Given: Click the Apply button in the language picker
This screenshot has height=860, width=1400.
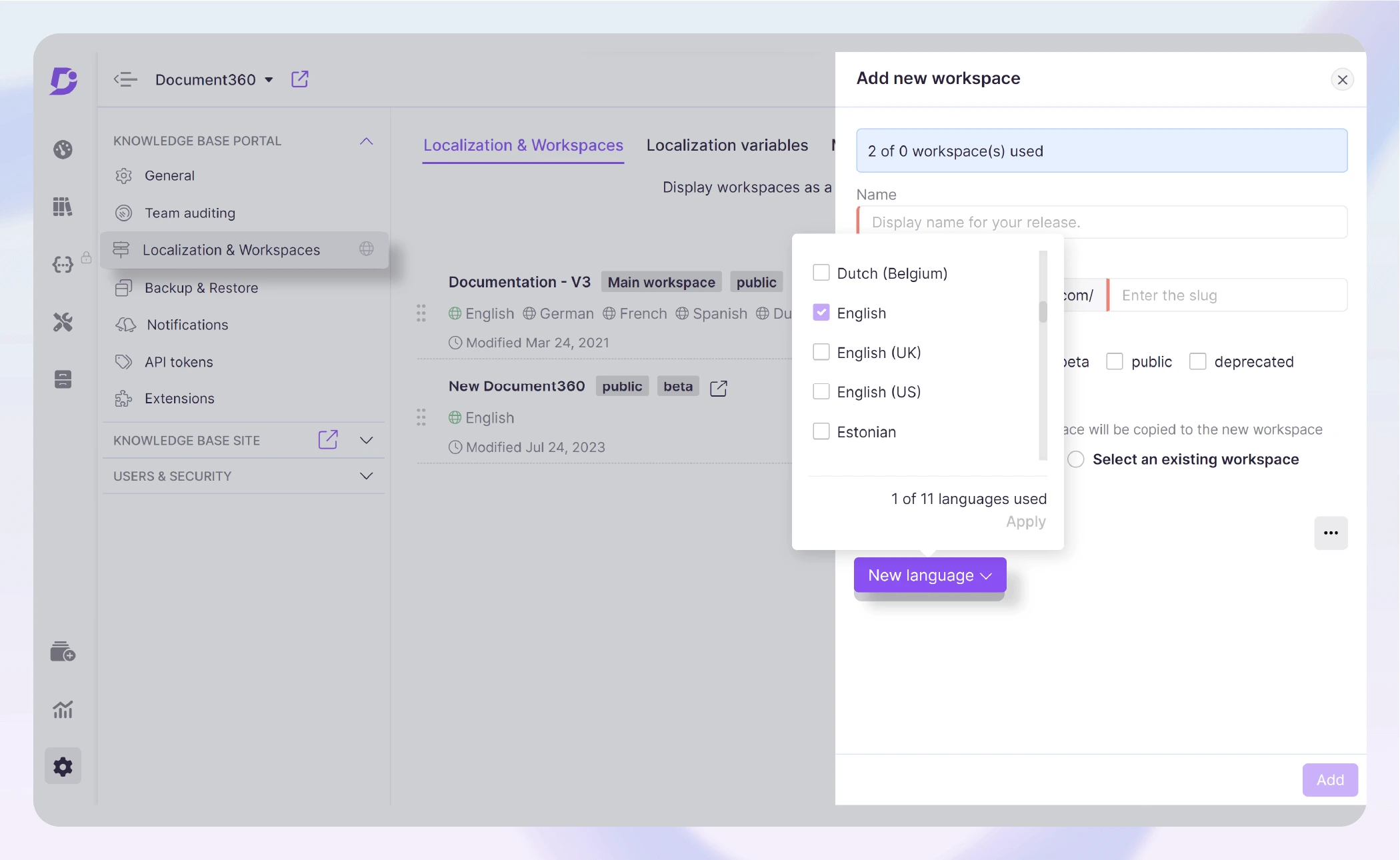Looking at the screenshot, I should [1025, 521].
